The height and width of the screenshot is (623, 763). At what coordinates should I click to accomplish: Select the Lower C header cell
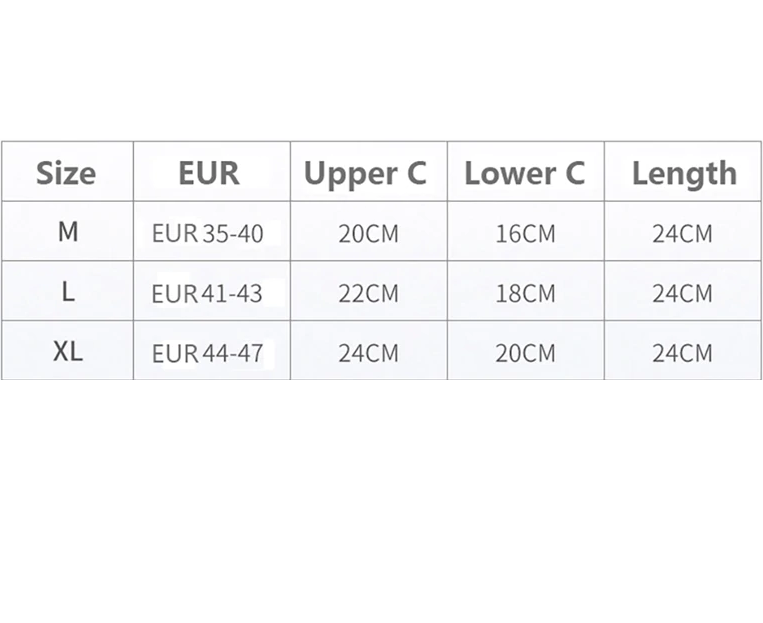pyautogui.click(x=524, y=173)
